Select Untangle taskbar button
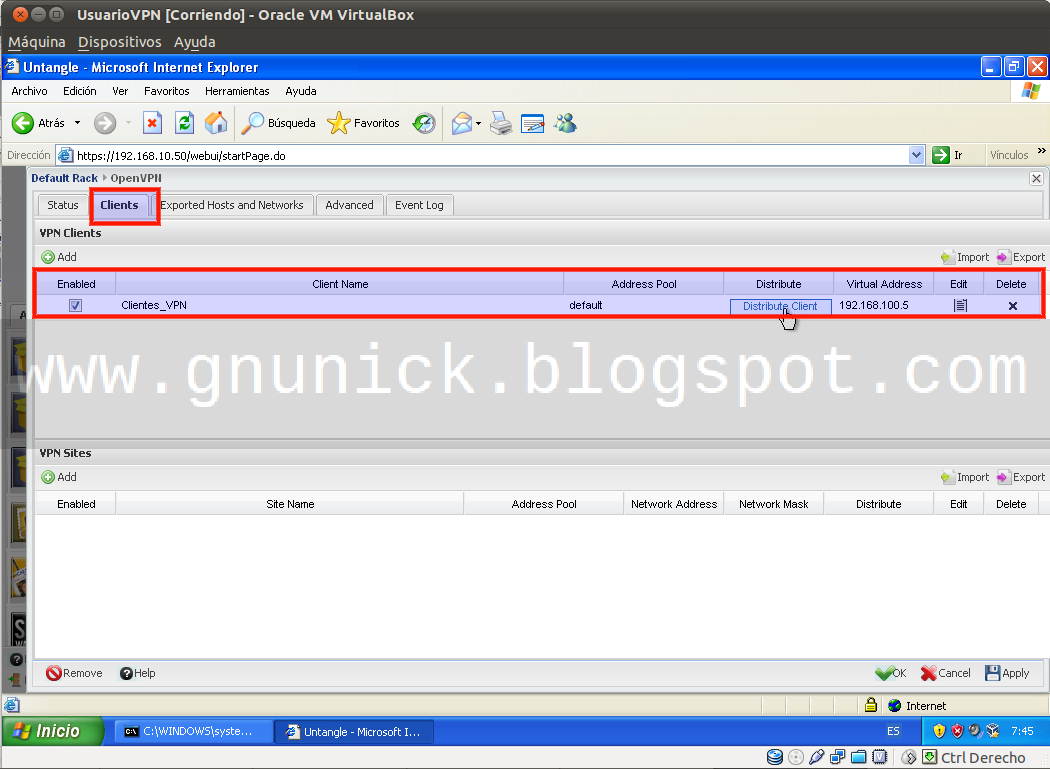This screenshot has height=769, width=1050. pos(356,731)
